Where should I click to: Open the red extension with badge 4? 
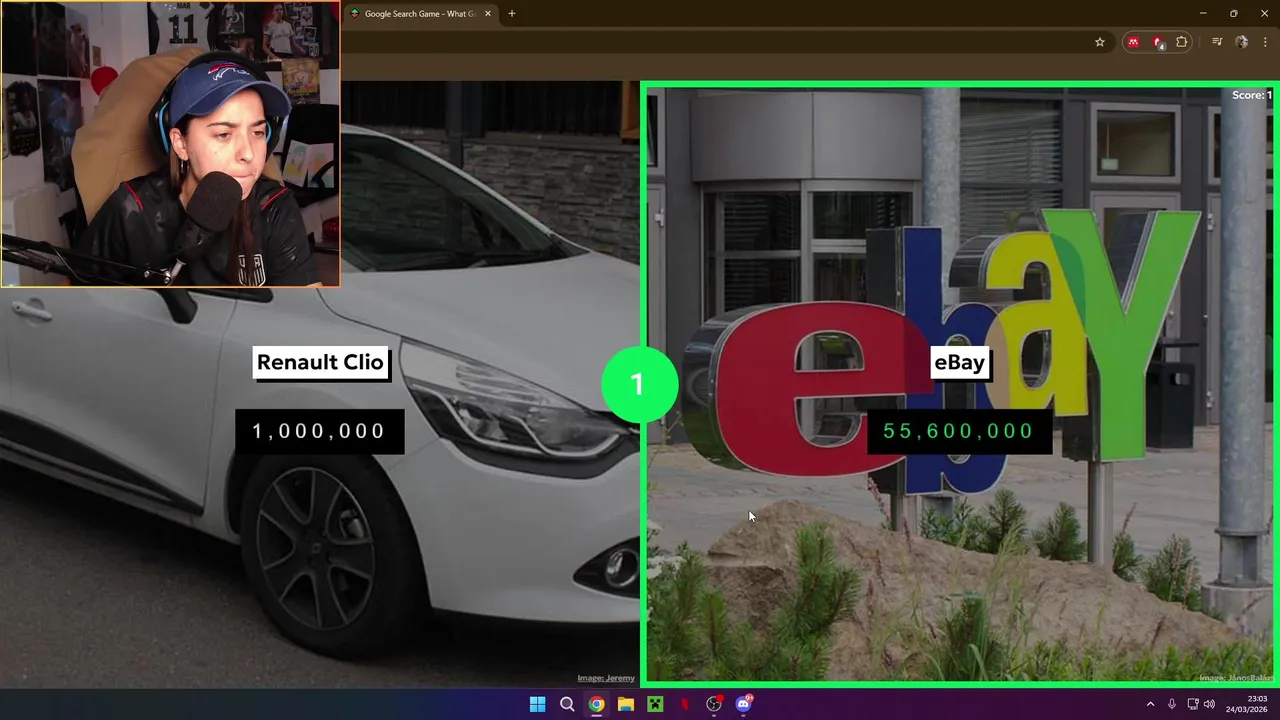(1158, 42)
